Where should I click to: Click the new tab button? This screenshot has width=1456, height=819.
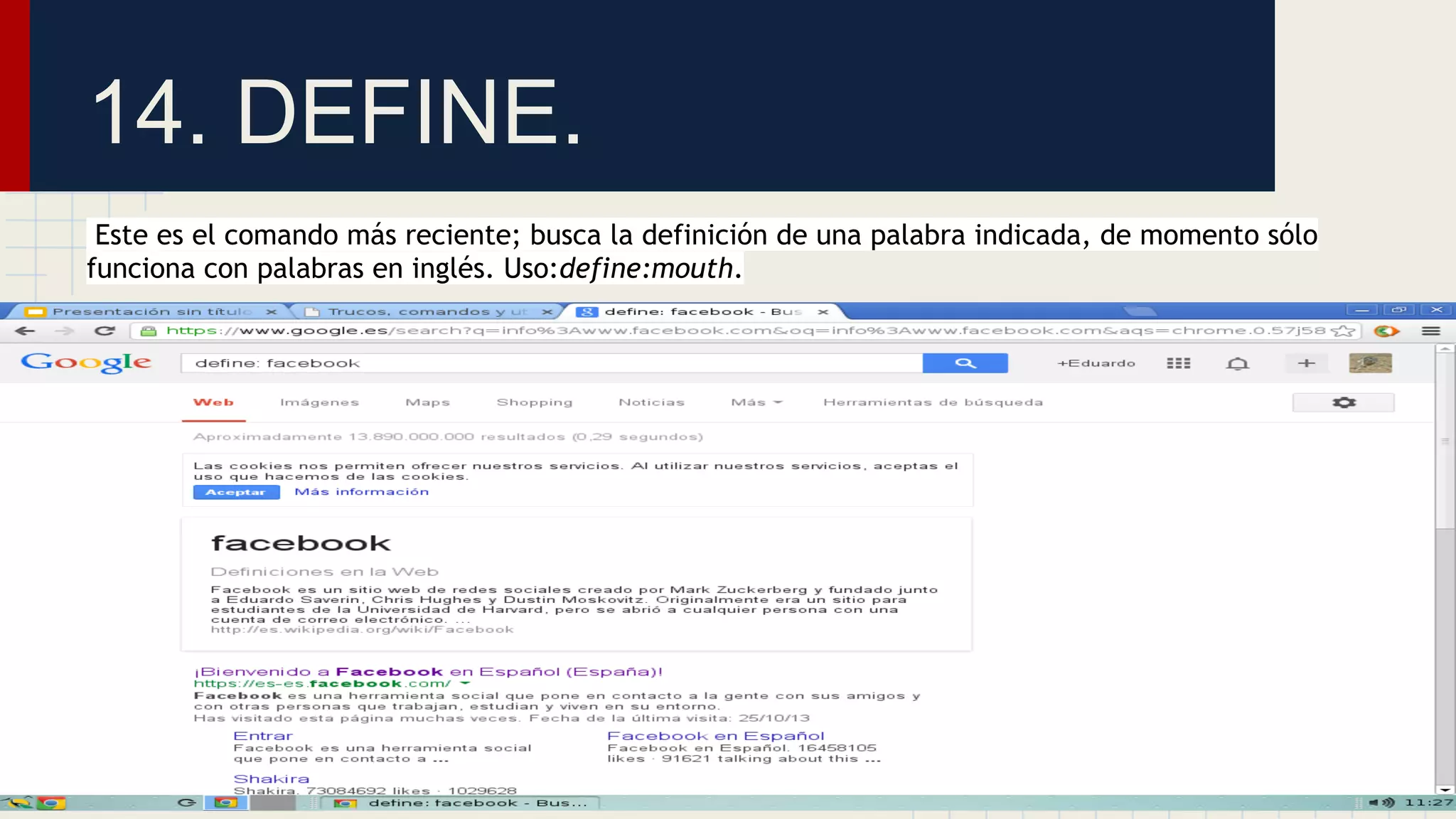click(x=1140, y=311)
